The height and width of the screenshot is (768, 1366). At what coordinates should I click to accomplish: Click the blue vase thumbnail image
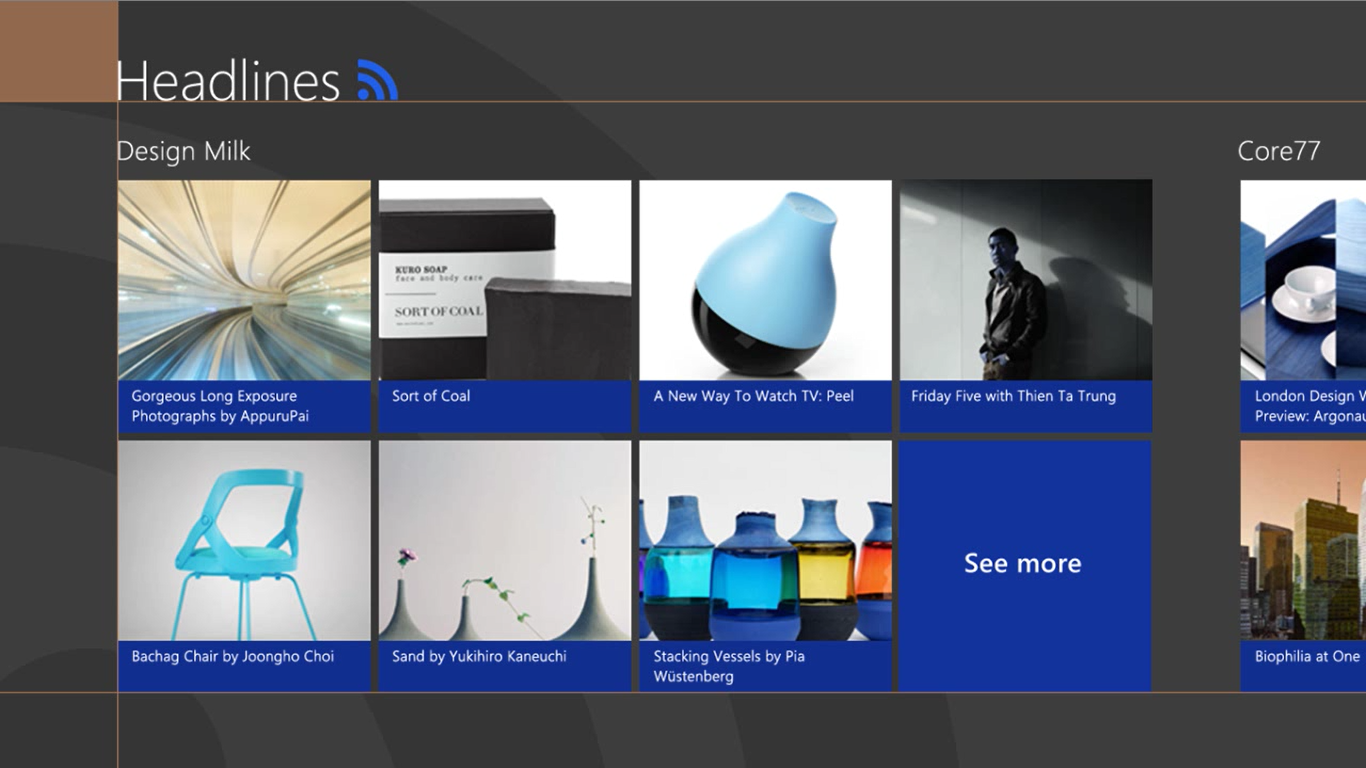[x=764, y=280]
